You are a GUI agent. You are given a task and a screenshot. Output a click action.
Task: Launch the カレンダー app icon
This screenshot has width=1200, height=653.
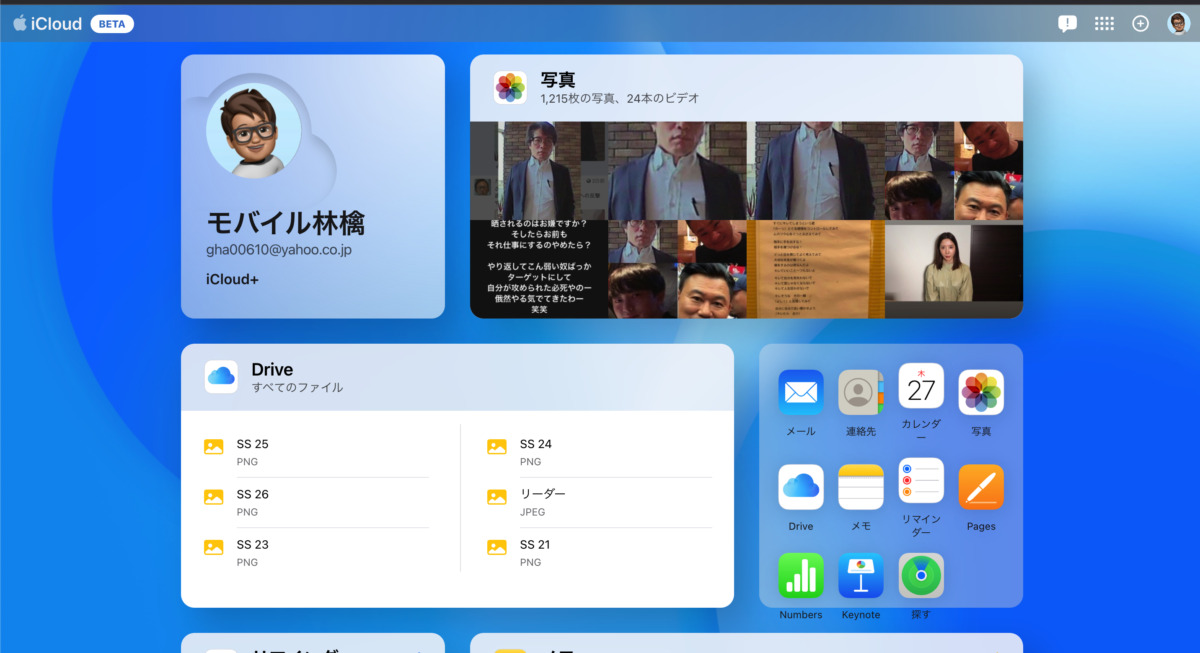921,389
